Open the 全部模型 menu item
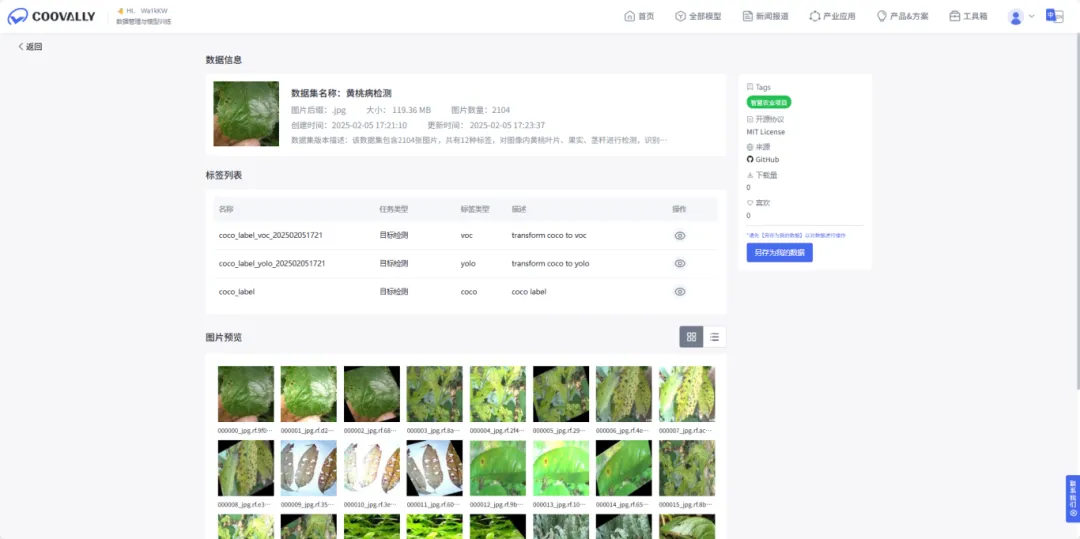Viewport: 1080px width, 539px height. coord(698,16)
